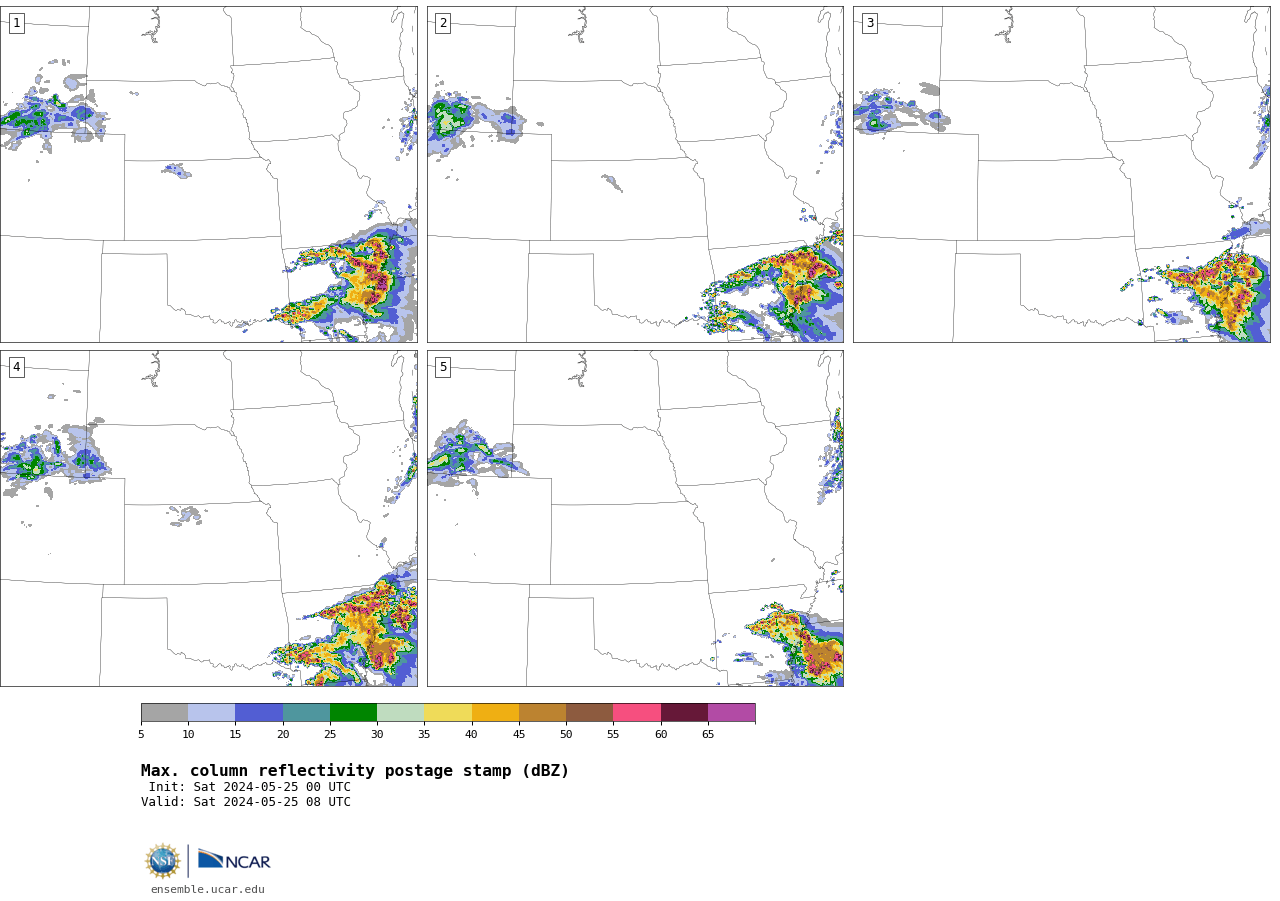The image size is (1280, 901).
Task: Open ensemble member 5 reflectivity map
Action: click(635, 518)
